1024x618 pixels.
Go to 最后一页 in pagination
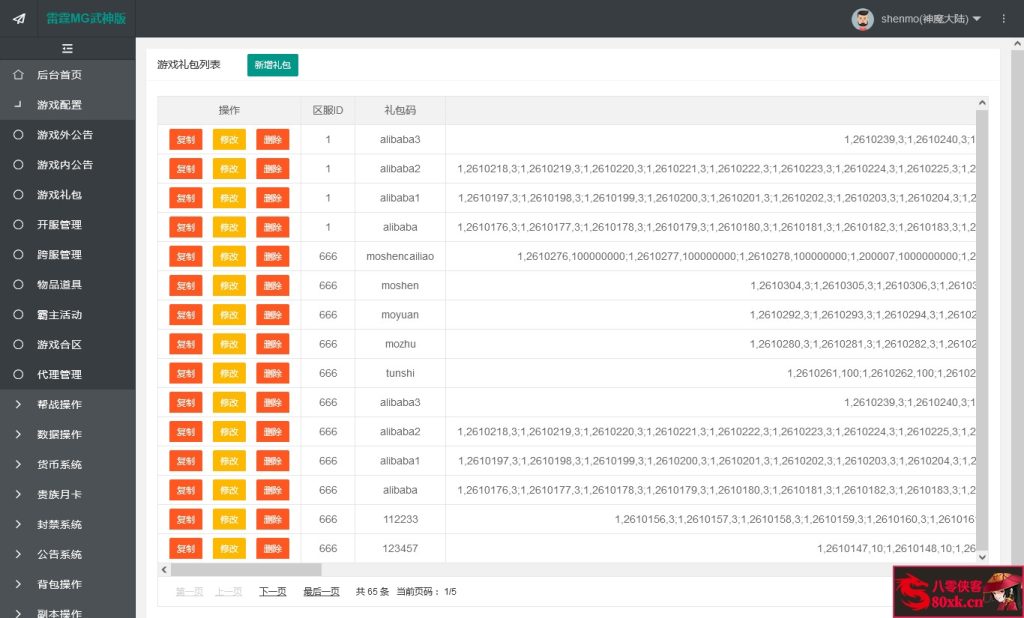coord(319,591)
